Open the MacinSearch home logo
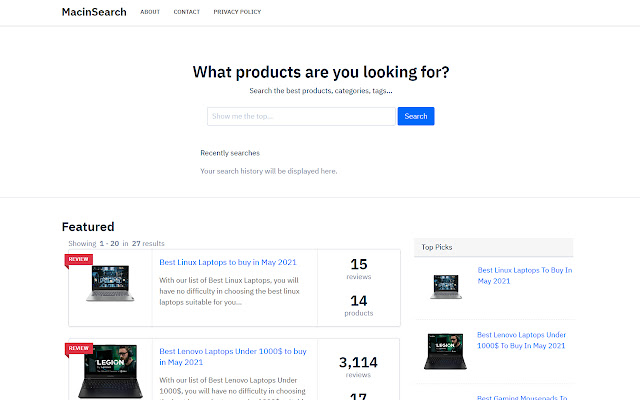 click(94, 12)
